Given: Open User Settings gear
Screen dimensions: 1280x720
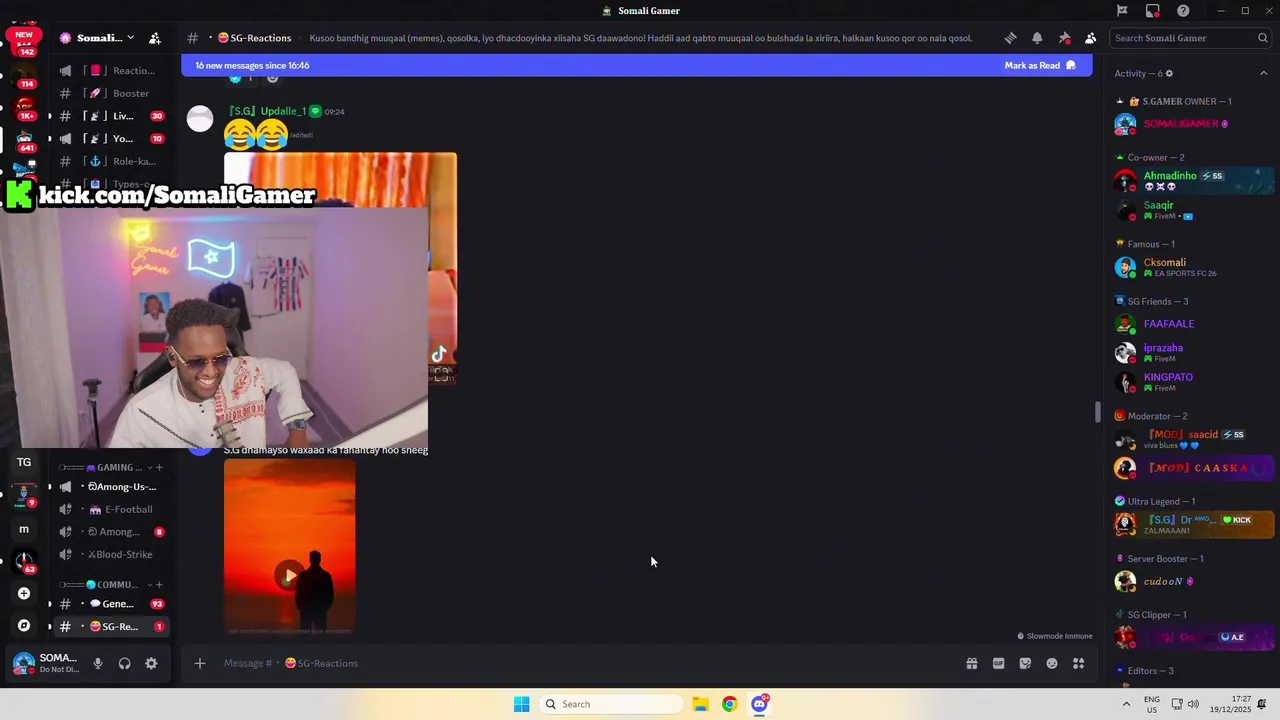Looking at the screenshot, I should pos(151,663).
